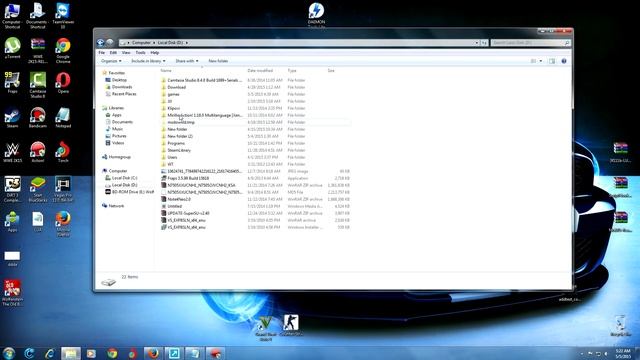
Task: Open the change-view options dropdown arrow
Action: click(541, 61)
